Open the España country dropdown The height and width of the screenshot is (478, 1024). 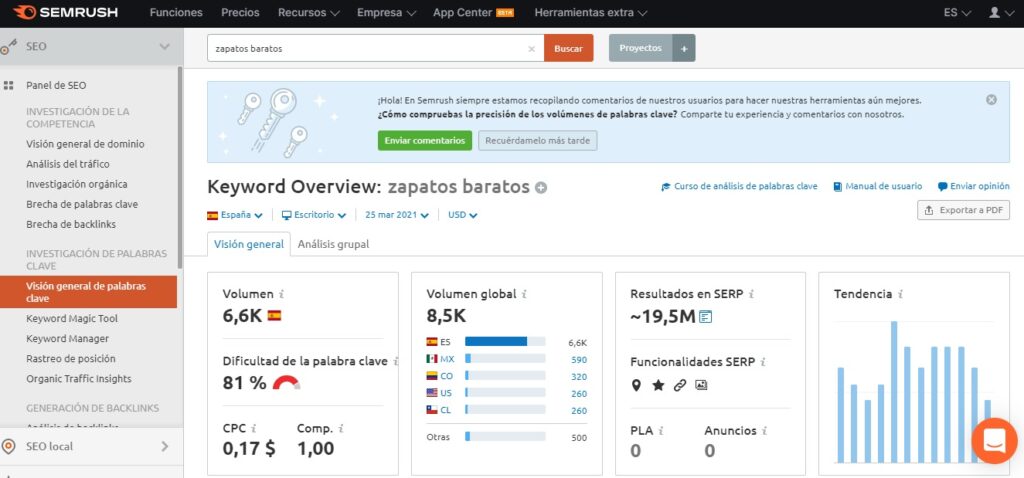click(235, 215)
